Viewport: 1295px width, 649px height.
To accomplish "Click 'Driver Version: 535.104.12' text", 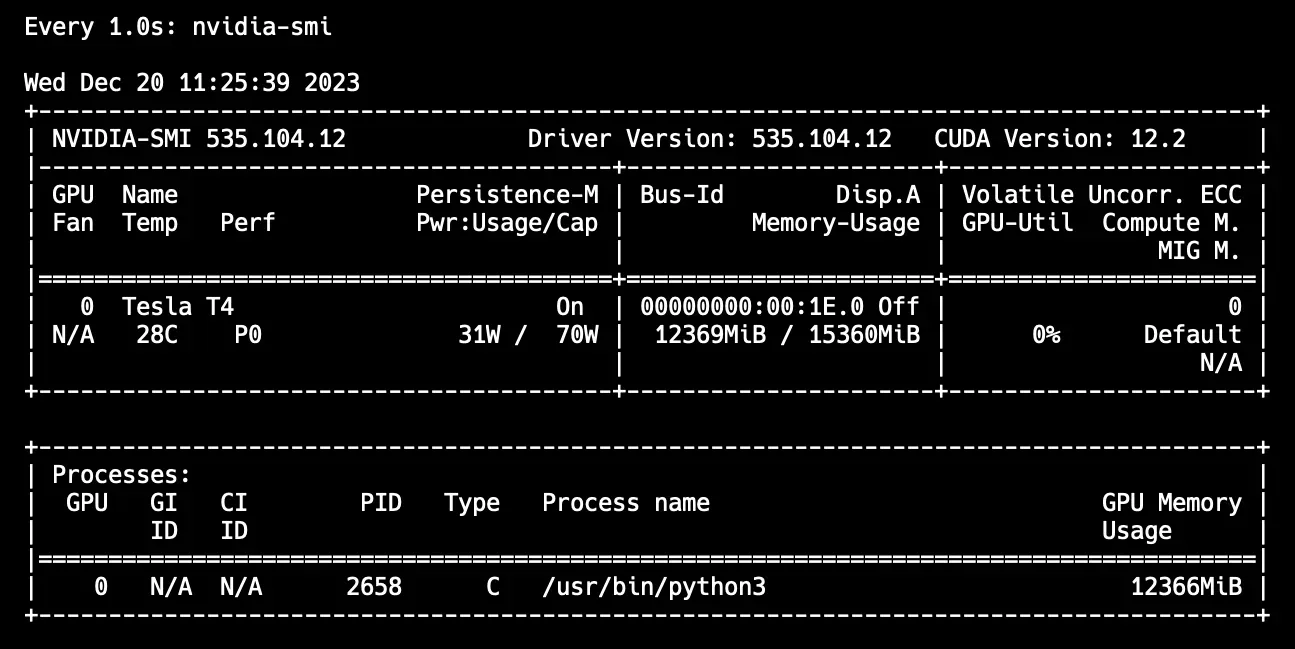I will 710,139.
